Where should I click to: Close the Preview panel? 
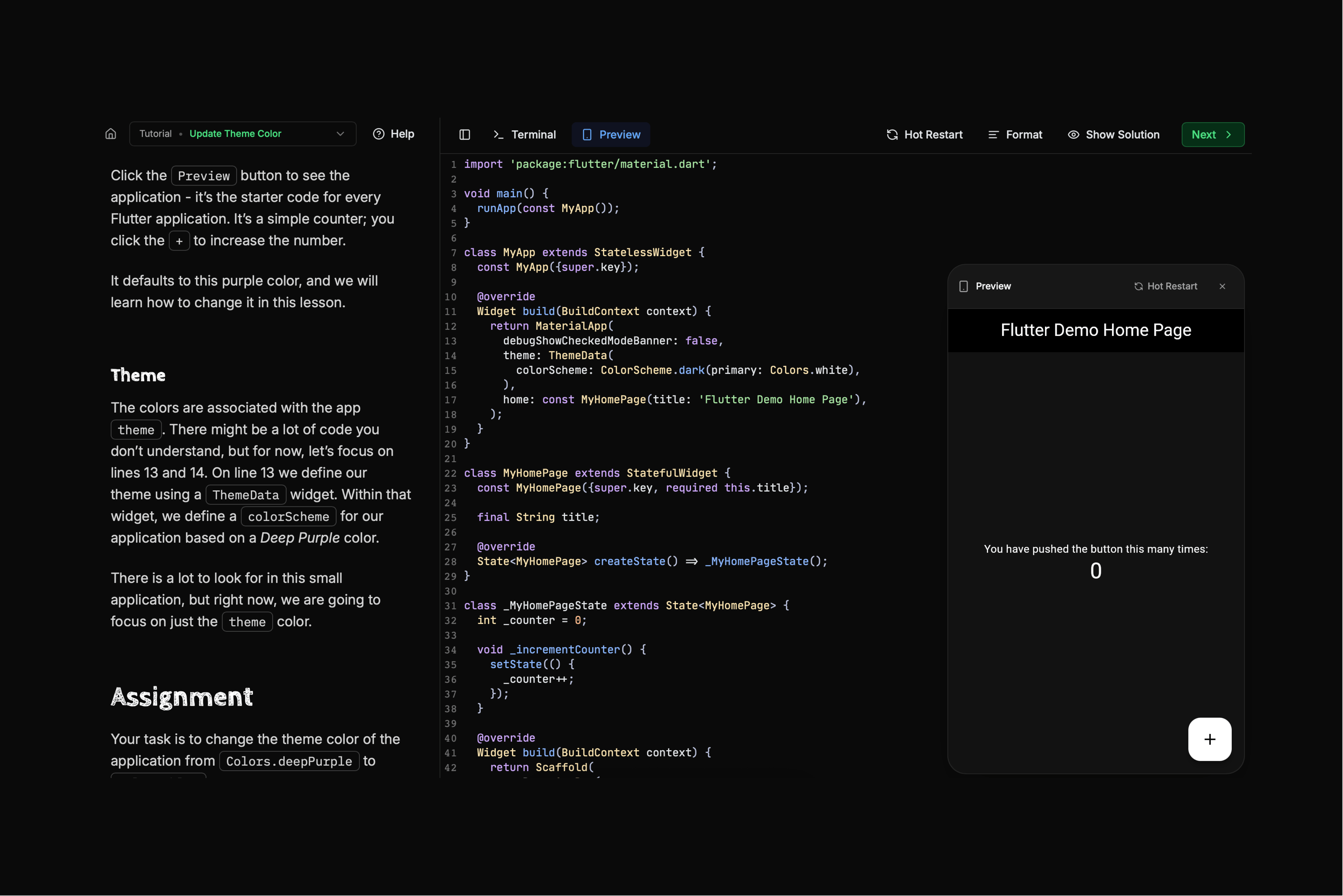pyautogui.click(x=1222, y=286)
